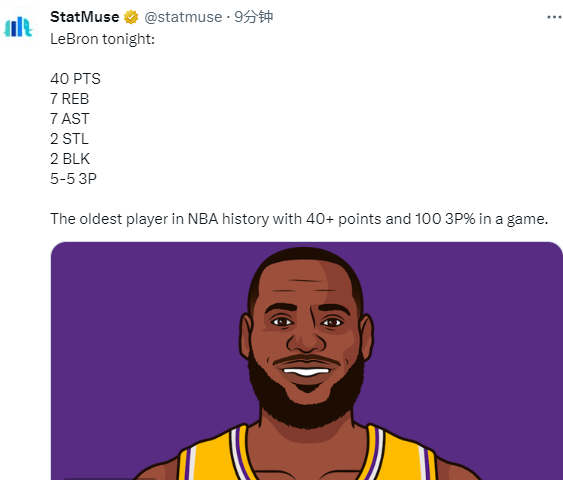Select the '7 REB' stat line

[x=70, y=99]
